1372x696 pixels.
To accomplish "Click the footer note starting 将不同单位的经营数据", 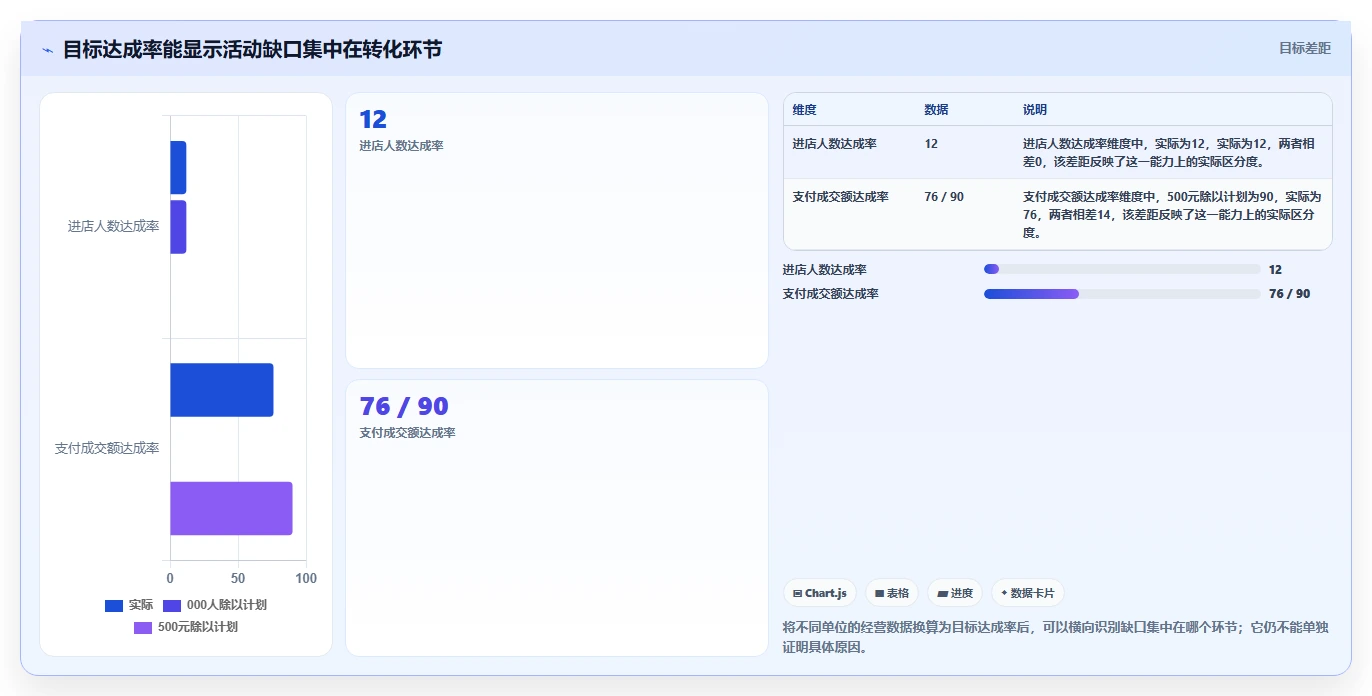I will pos(1056,637).
